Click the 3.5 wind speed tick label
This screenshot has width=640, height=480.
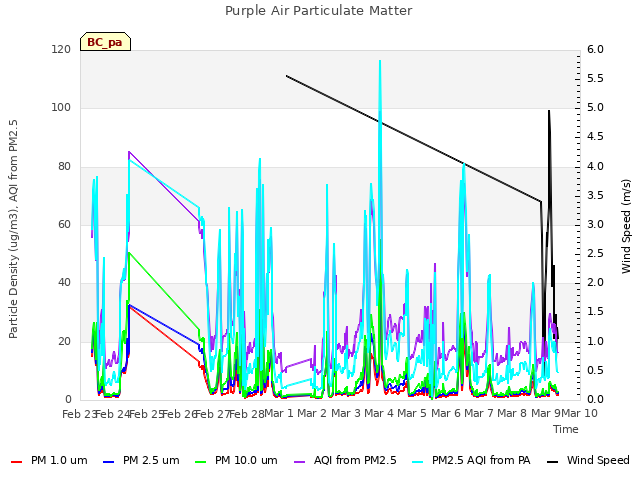point(595,195)
